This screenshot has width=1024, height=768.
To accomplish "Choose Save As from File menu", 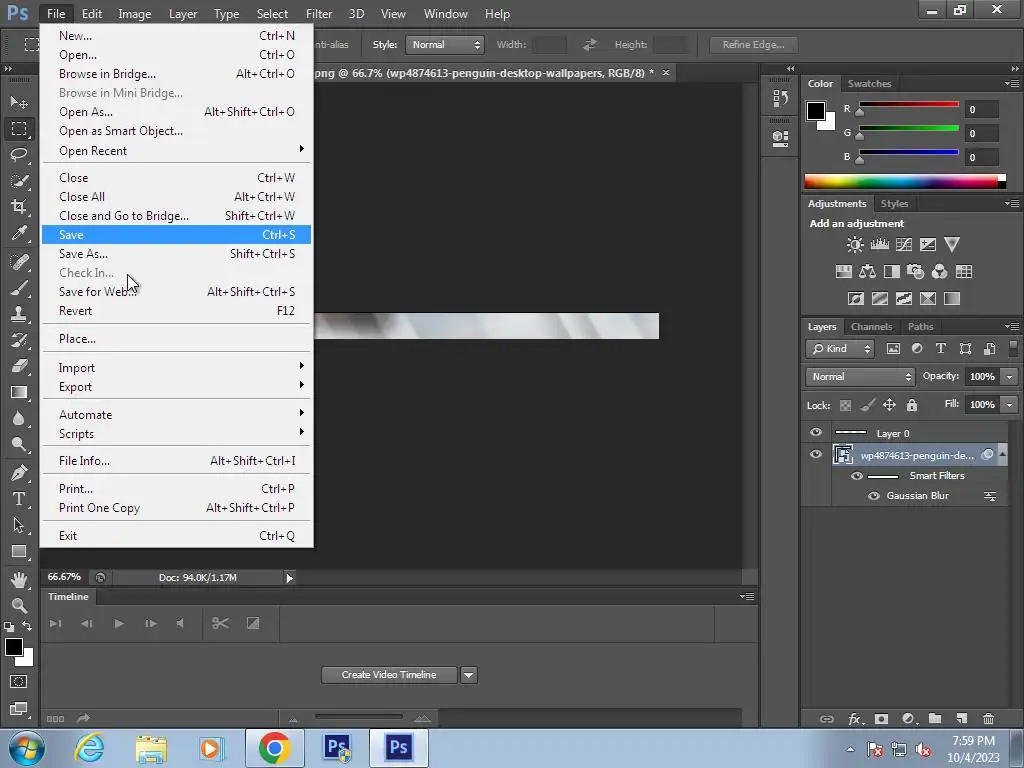I will (x=176, y=253).
